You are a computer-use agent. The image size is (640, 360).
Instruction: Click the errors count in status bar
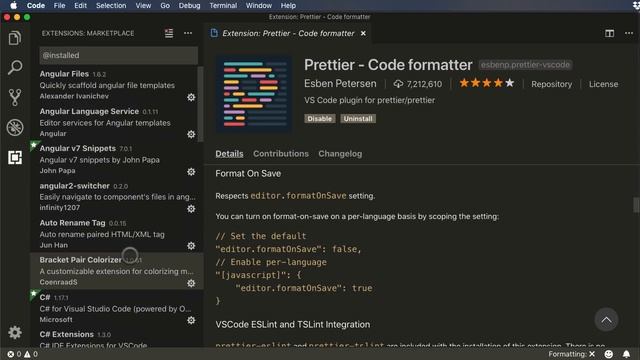point(14,354)
